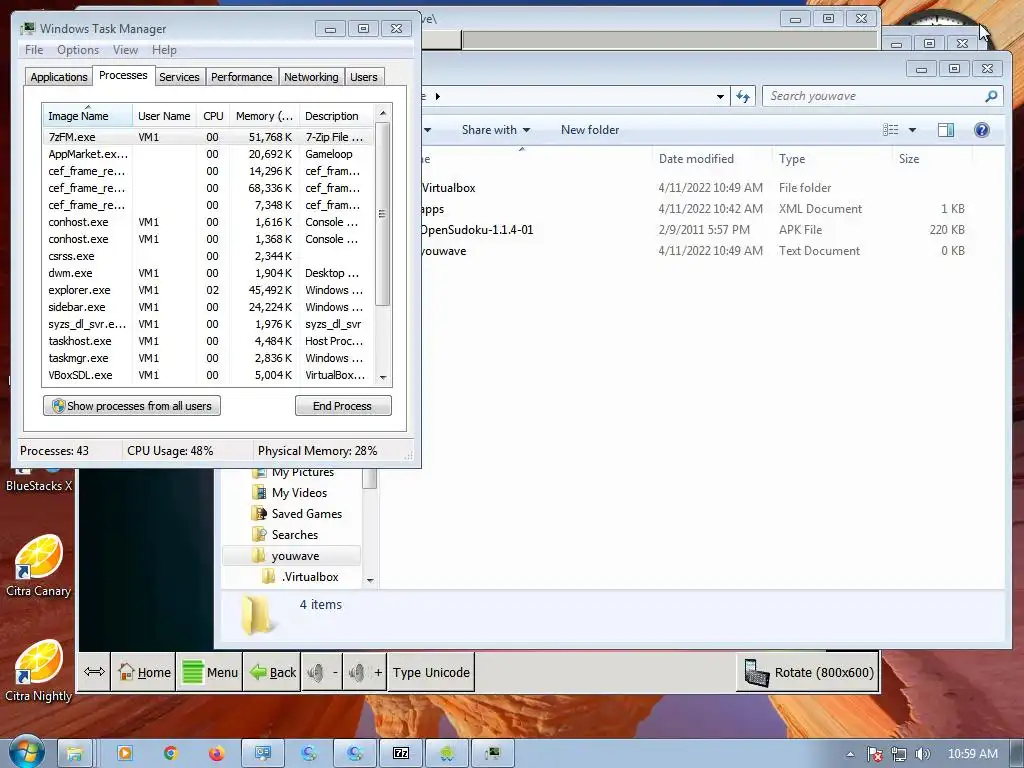Click the Windows Explorer taskbar icon
This screenshot has height=768, width=1024.
(74, 754)
